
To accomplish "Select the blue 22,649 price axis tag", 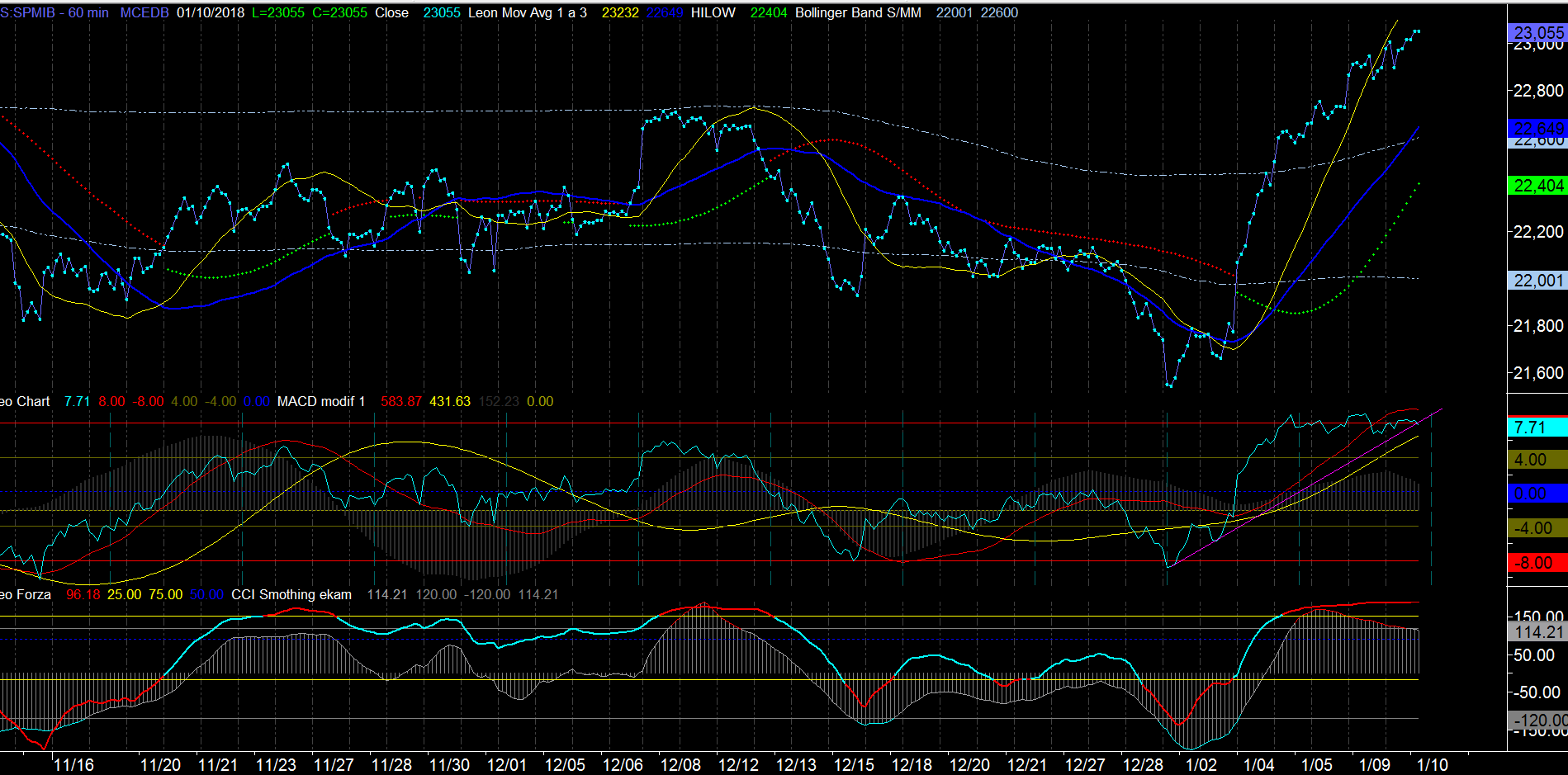I will [x=1537, y=129].
